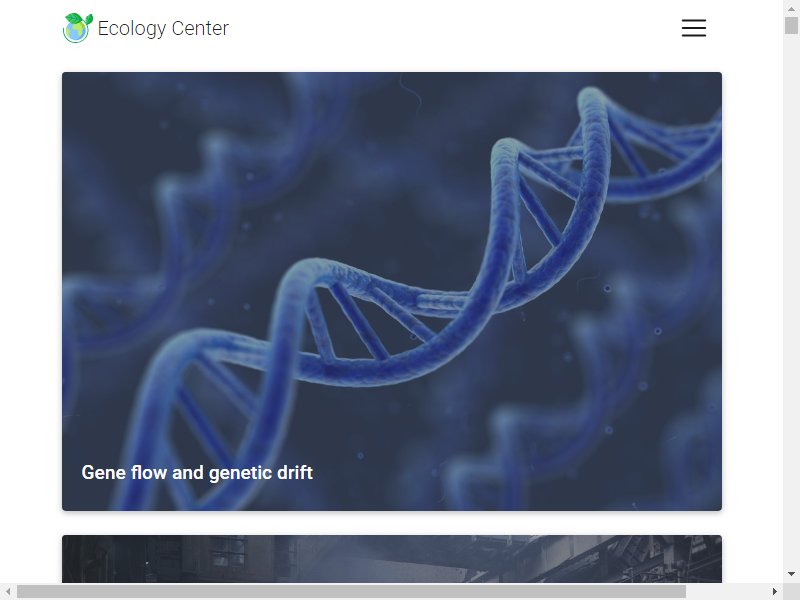Open the DNA helix article card image
Image resolution: width=800 pixels, height=600 pixels.
coord(392,291)
